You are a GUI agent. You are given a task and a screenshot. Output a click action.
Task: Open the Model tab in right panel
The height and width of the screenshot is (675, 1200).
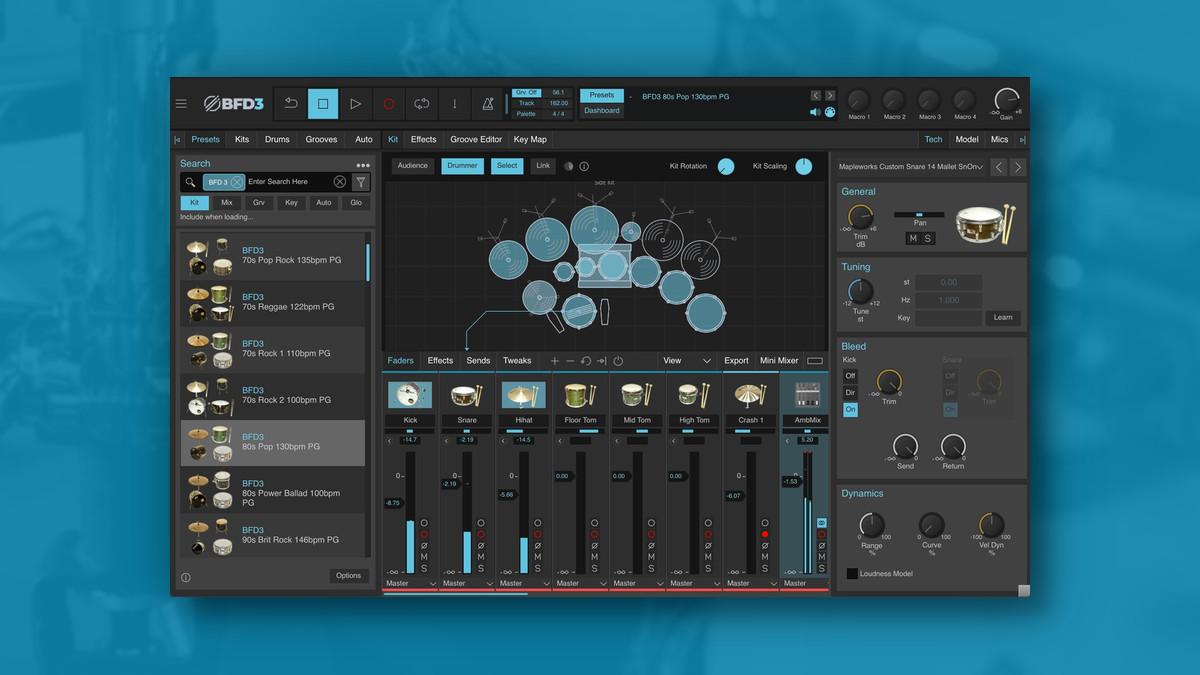pos(966,140)
